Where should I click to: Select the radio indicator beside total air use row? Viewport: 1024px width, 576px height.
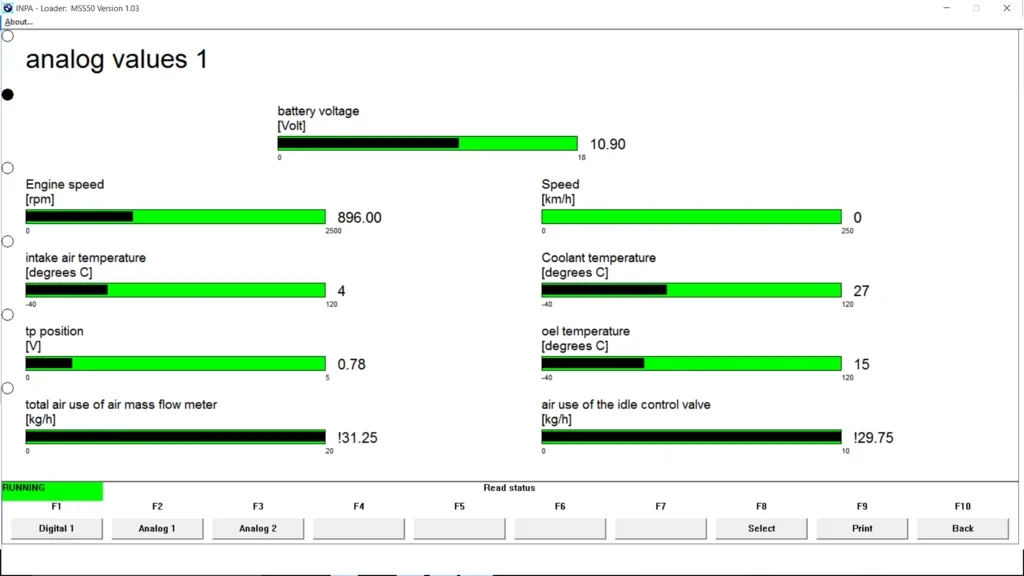tap(8, 388)
